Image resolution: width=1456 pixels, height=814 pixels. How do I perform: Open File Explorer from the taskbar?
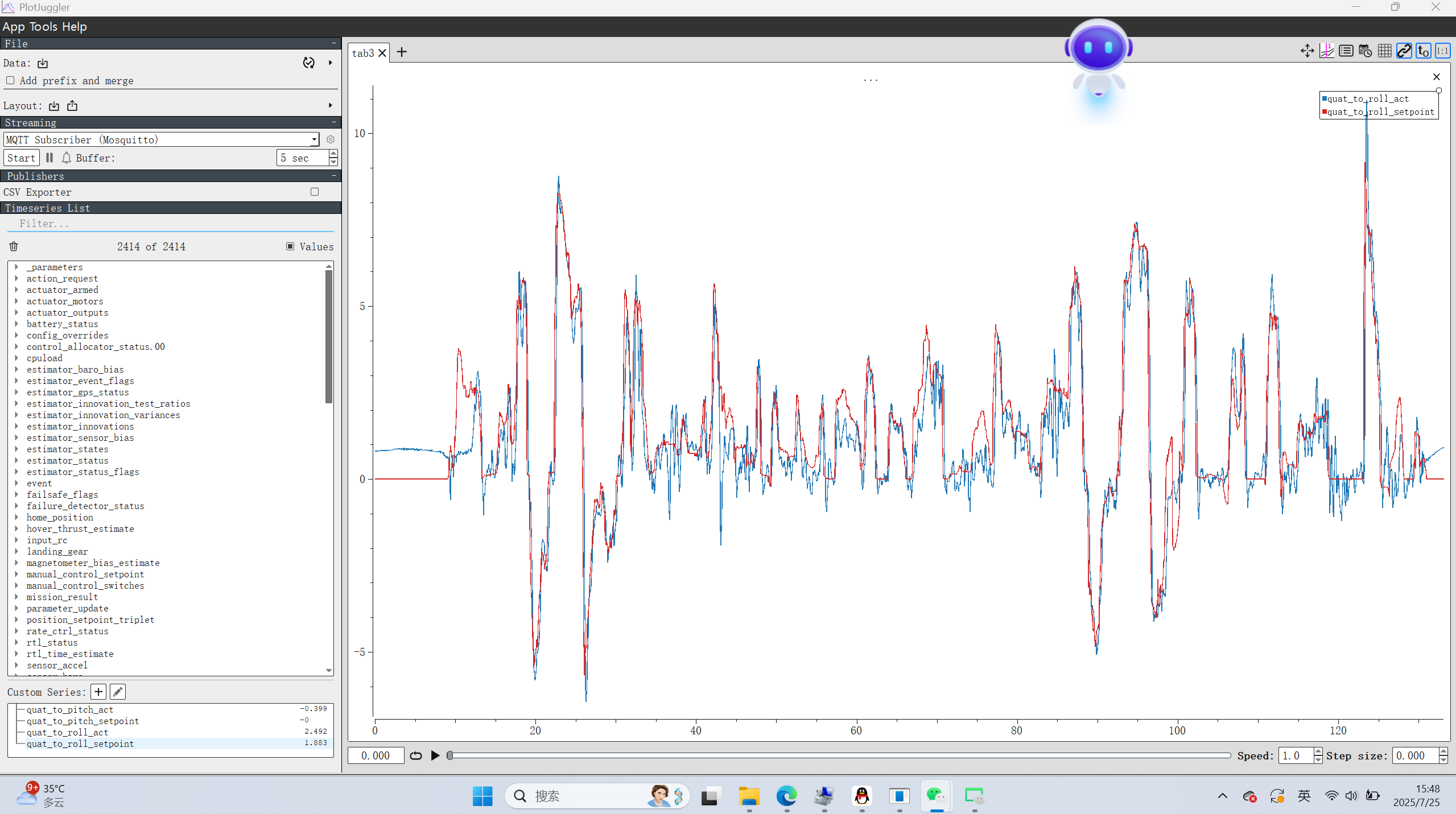[x=749, y=795]
